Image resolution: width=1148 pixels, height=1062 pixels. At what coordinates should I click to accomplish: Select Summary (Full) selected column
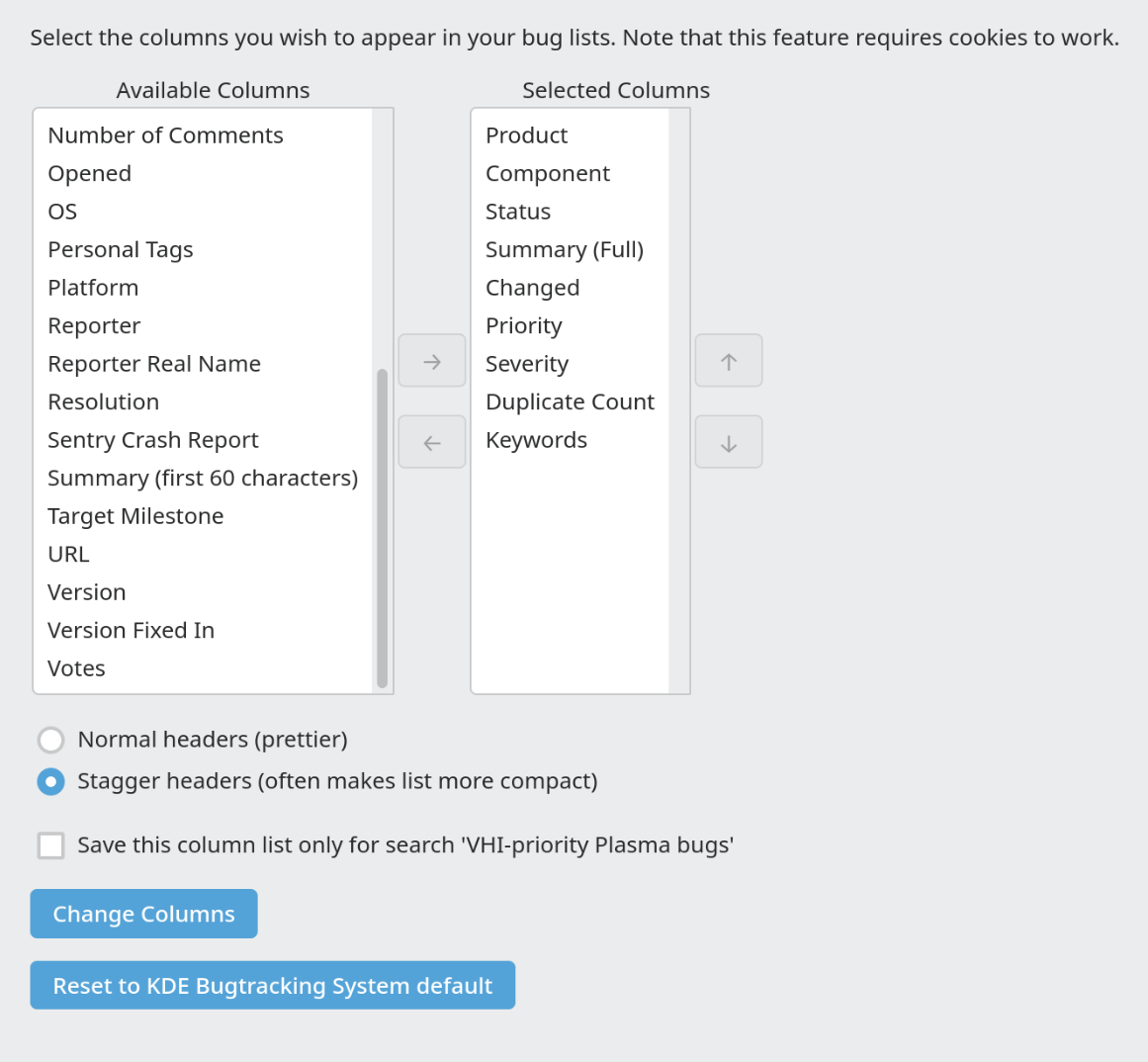tap(564, 250)
